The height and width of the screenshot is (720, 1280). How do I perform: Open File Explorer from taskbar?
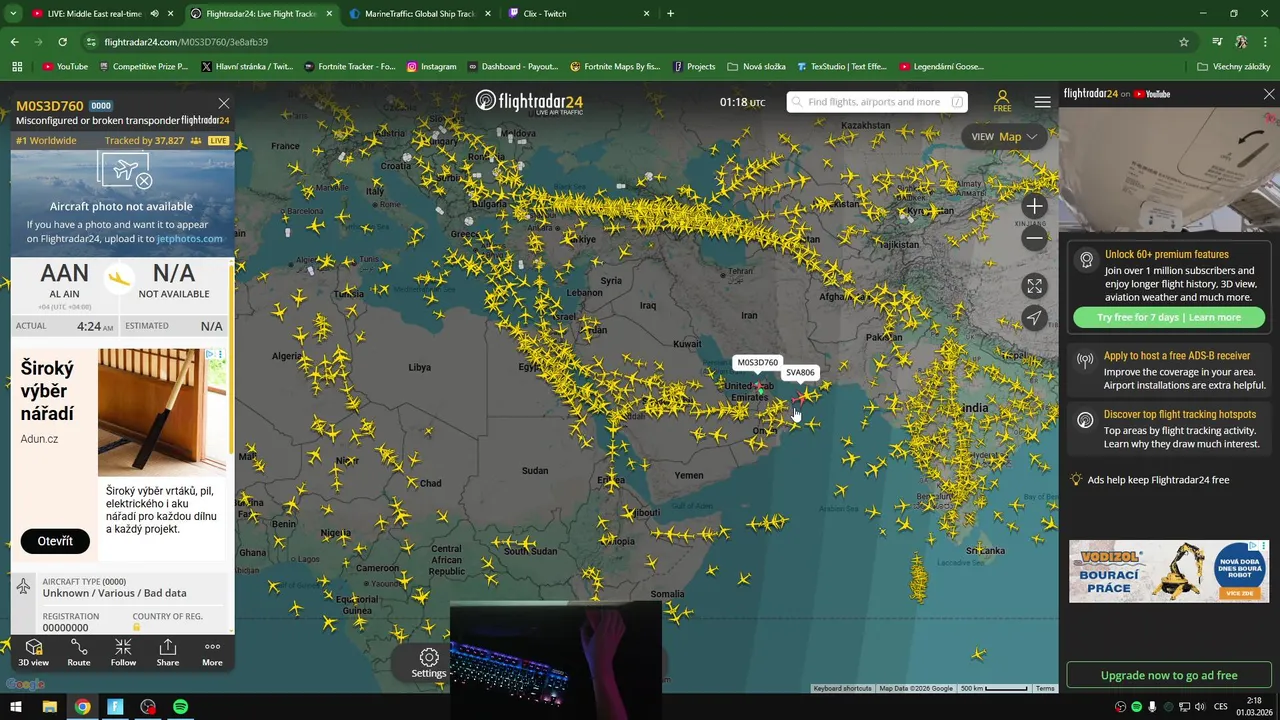49,707
